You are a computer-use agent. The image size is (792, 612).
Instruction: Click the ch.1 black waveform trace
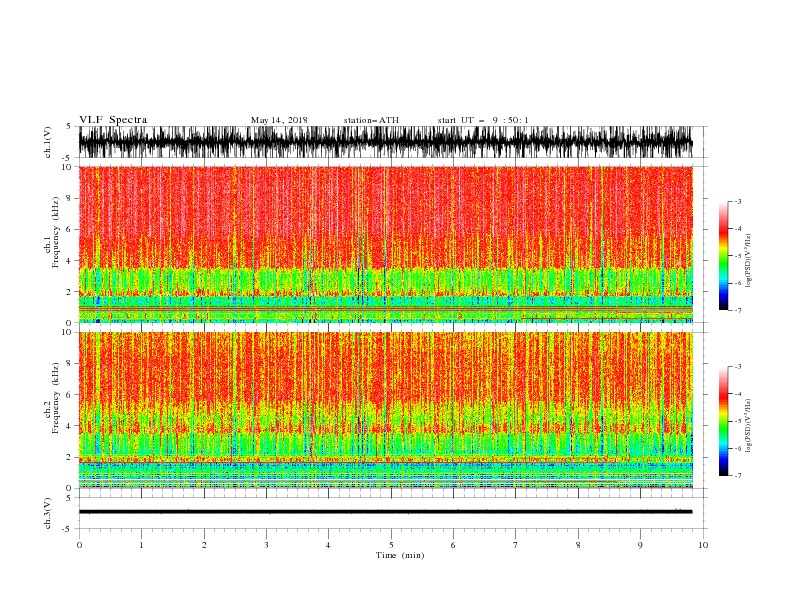385,142
